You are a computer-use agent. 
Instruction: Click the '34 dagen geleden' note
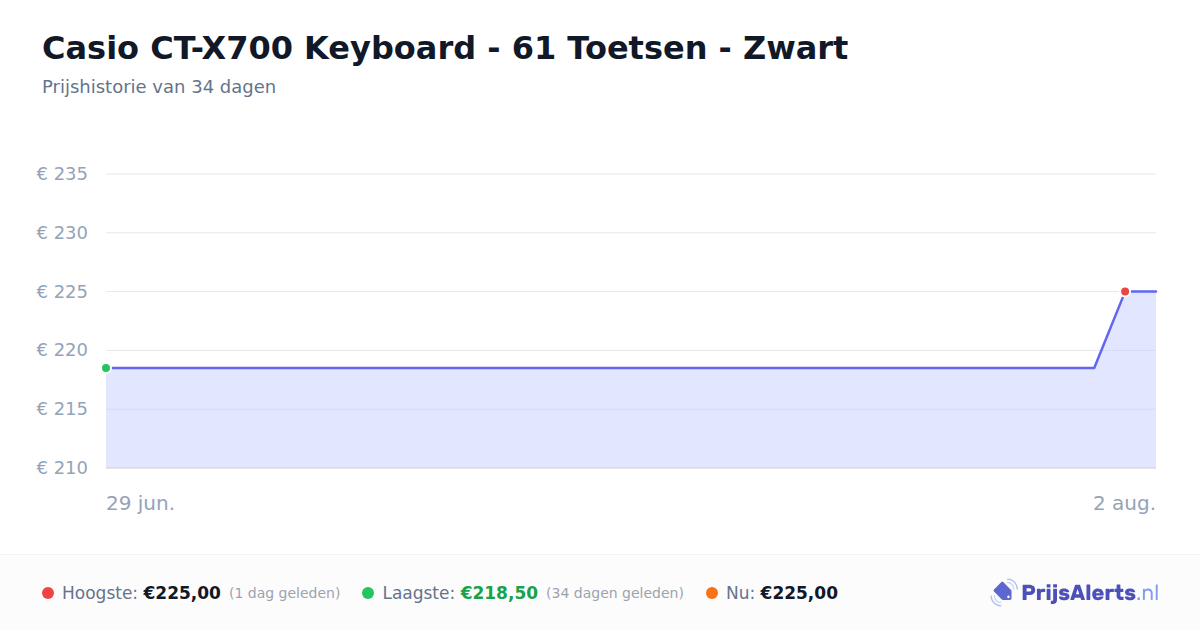[615, 593]
